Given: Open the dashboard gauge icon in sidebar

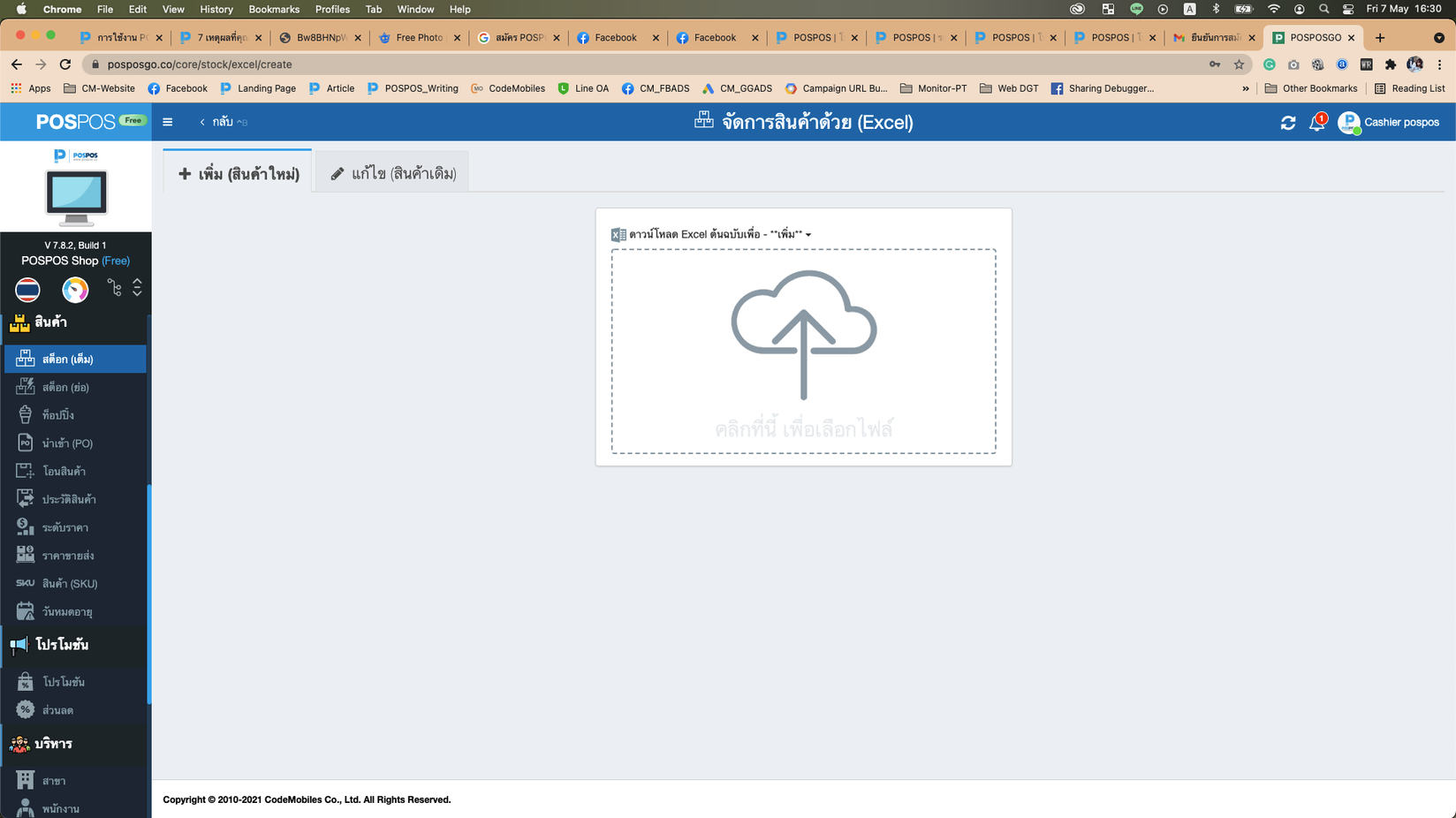Looking at the screenshot, I should (x=75, y=289).
